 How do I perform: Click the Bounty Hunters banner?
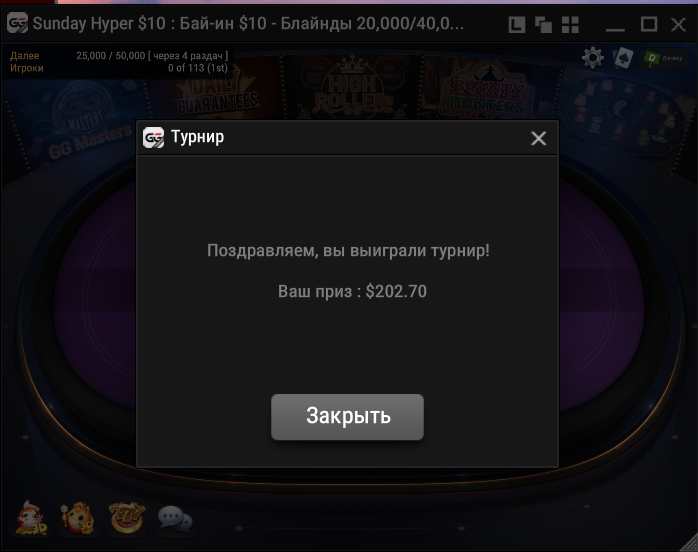point(487,89)
